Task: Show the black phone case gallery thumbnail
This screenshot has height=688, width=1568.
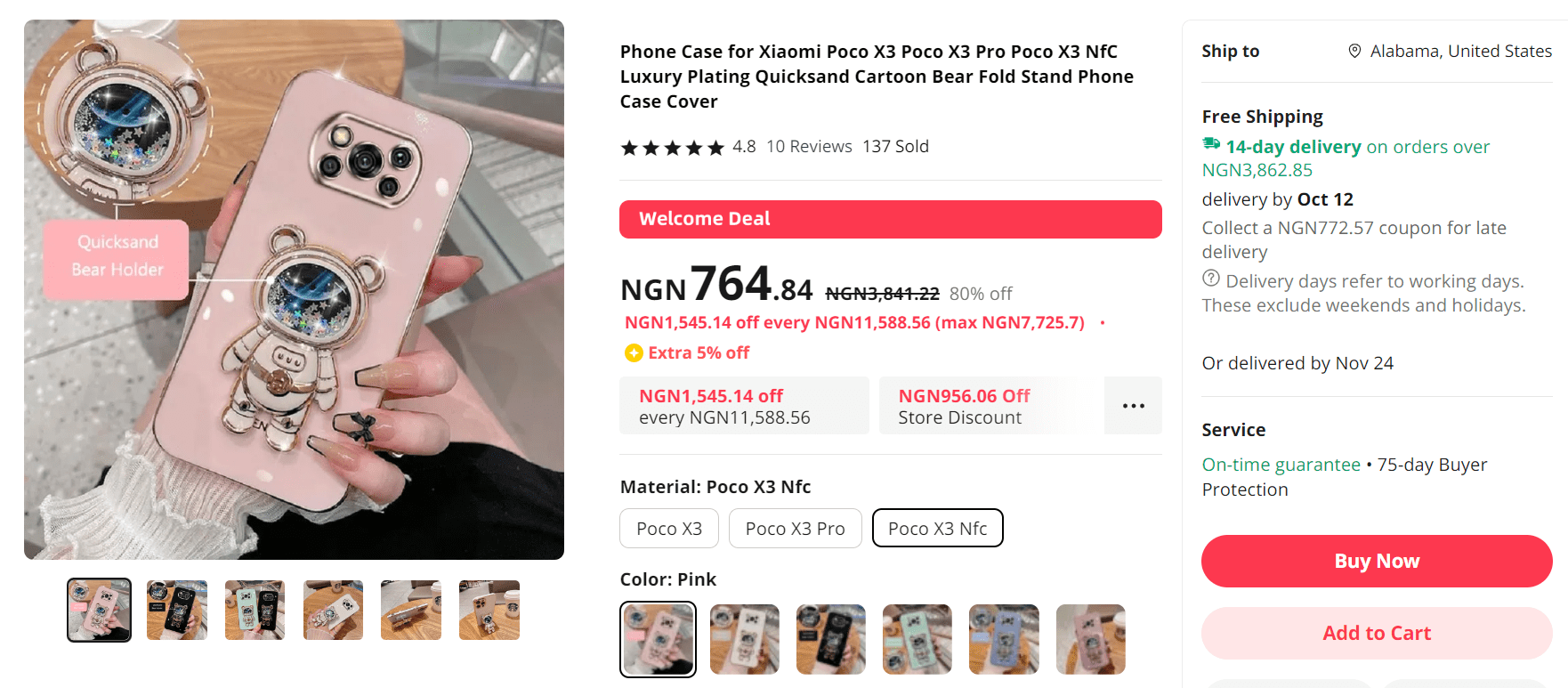Action: pyautogui.click(x=177, y=611)
